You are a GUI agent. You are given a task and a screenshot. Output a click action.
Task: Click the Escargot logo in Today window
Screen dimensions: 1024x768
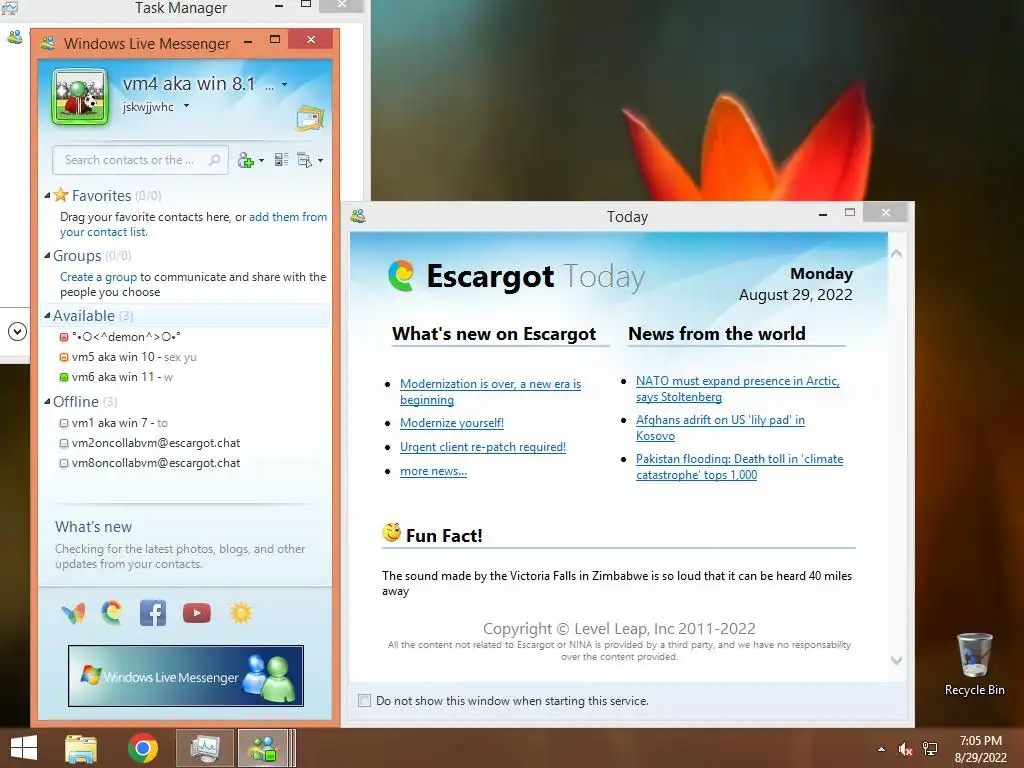pos(401,276)
